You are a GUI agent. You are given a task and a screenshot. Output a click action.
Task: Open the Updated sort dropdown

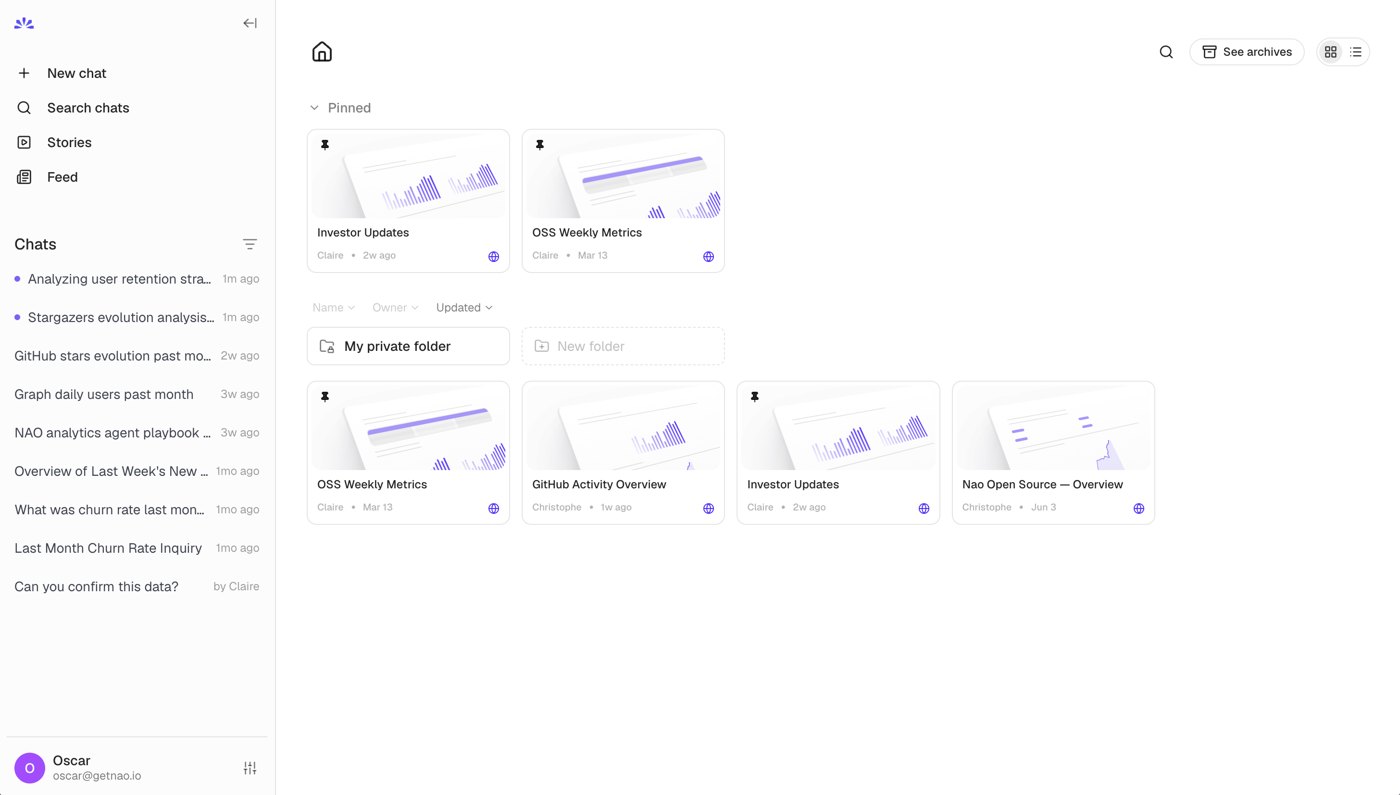[x=464, y=308]
